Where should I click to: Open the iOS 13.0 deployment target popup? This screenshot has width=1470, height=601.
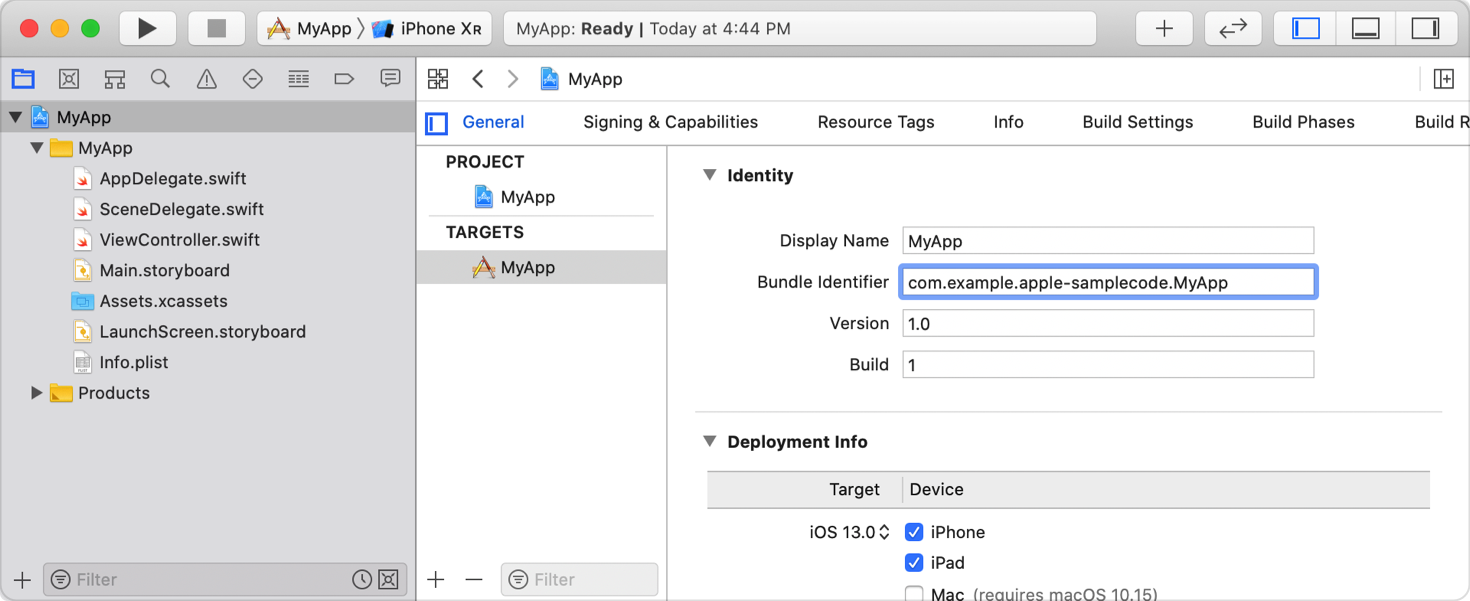(850, 532)
